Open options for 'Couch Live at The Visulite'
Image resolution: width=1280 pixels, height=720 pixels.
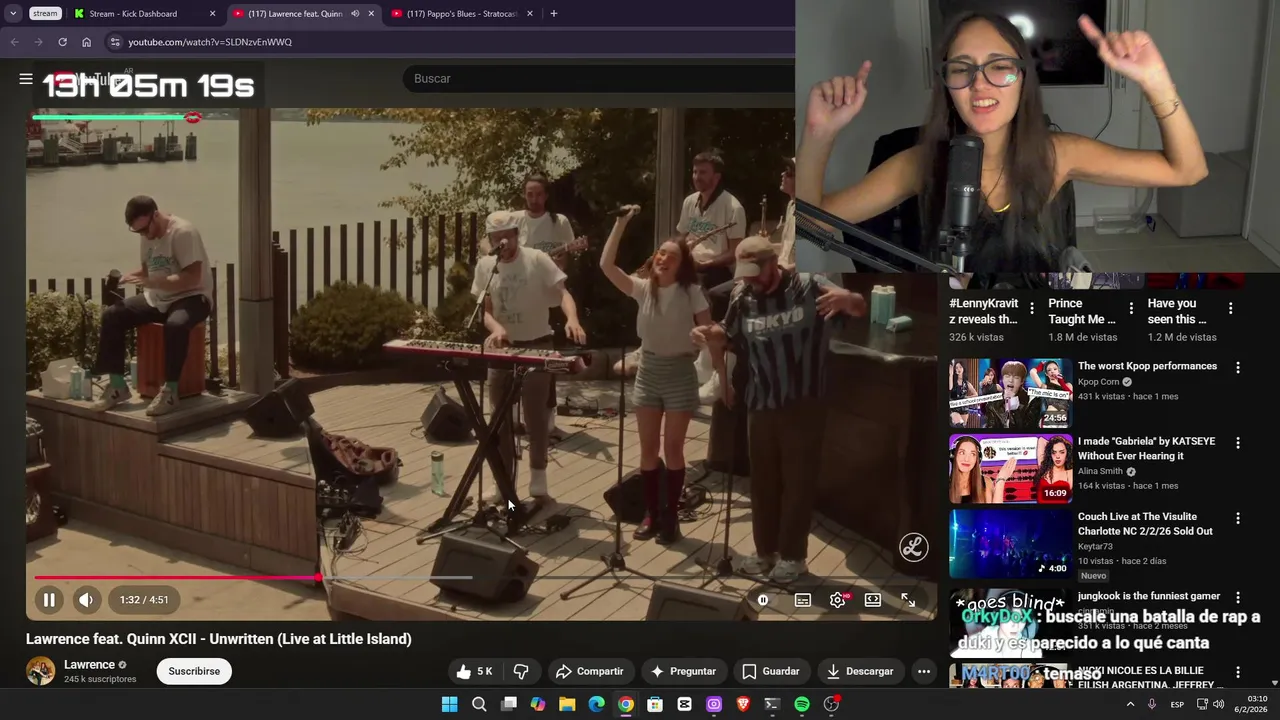(1237, 518)
